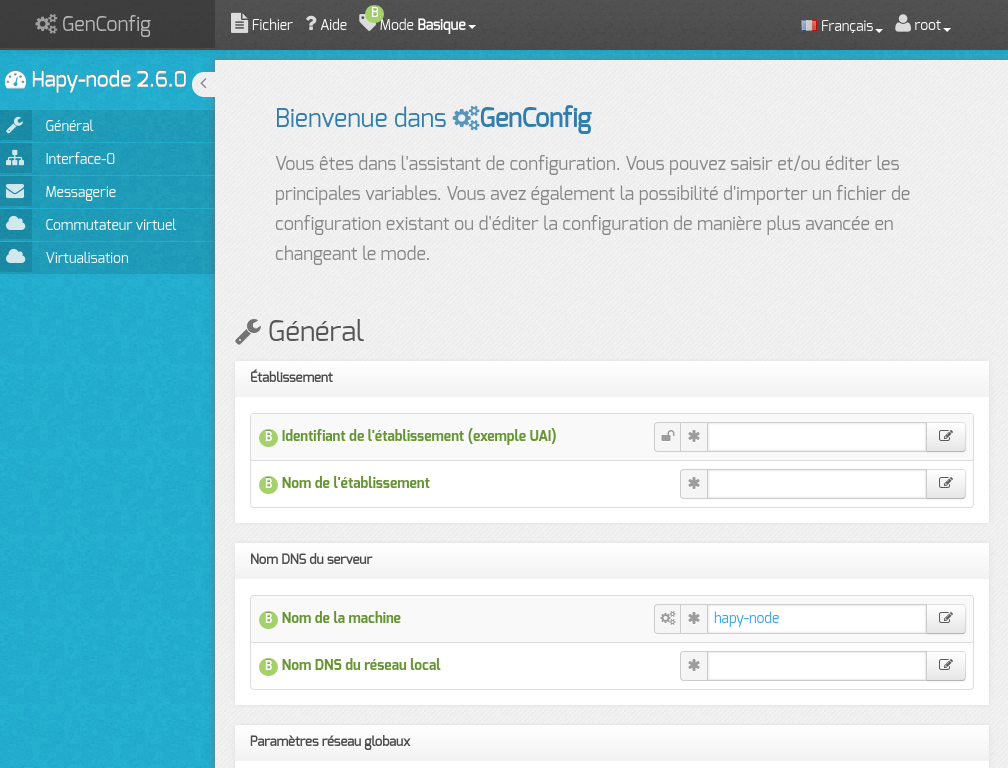The image size is (1008, 768).
Task: Focus the Nom DNS du réseau local field
Action: pos(816,665)
